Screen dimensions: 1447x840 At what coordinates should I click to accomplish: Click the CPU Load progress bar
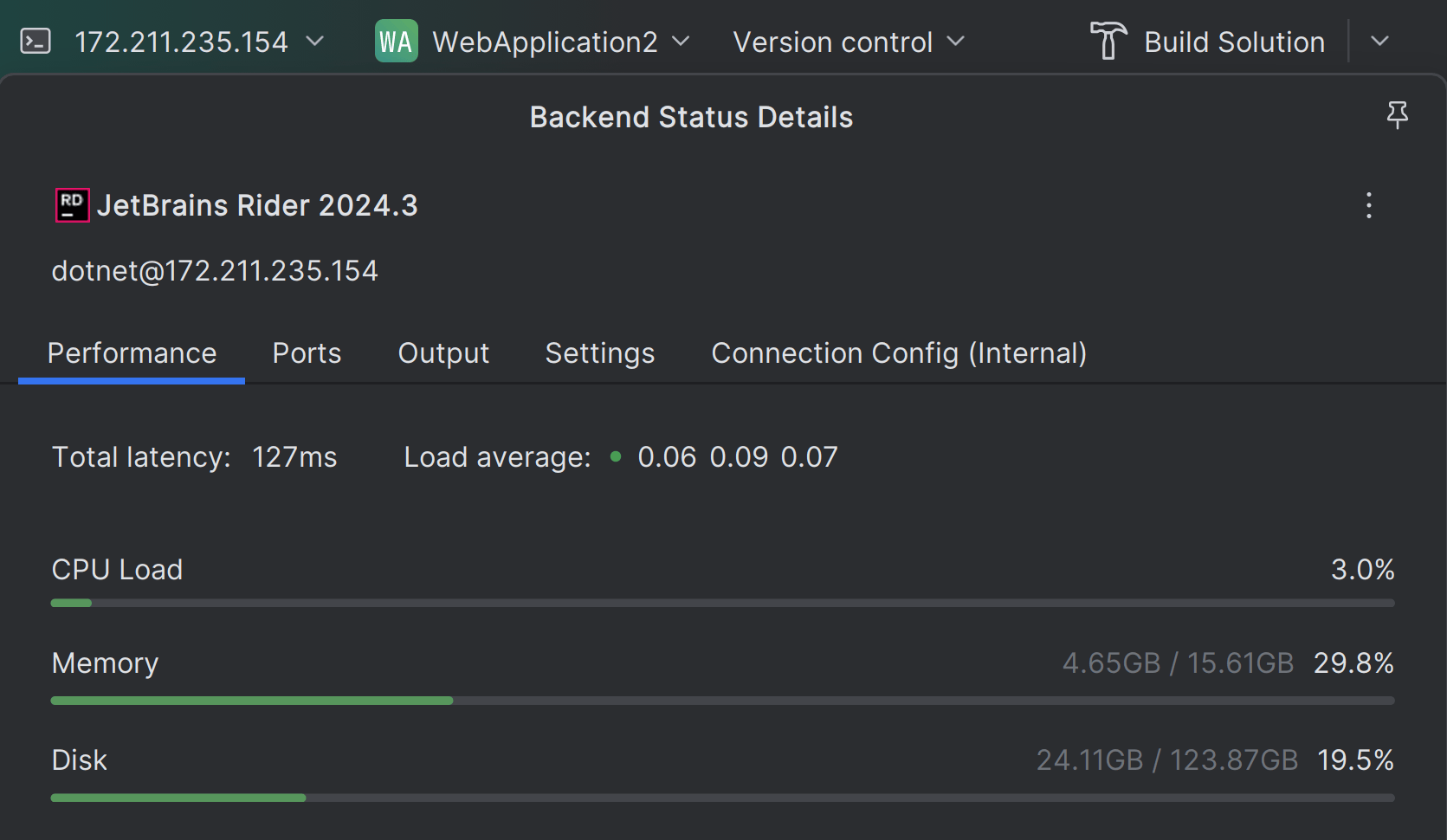click(722, 603)
